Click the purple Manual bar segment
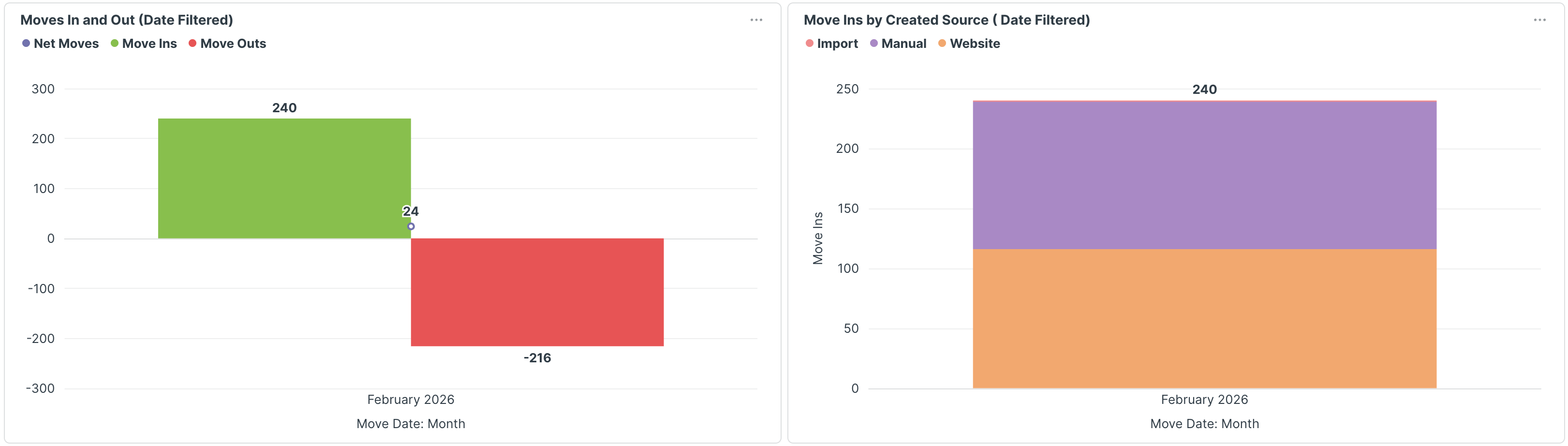The image size is (1568, 446). (1204, 175)
